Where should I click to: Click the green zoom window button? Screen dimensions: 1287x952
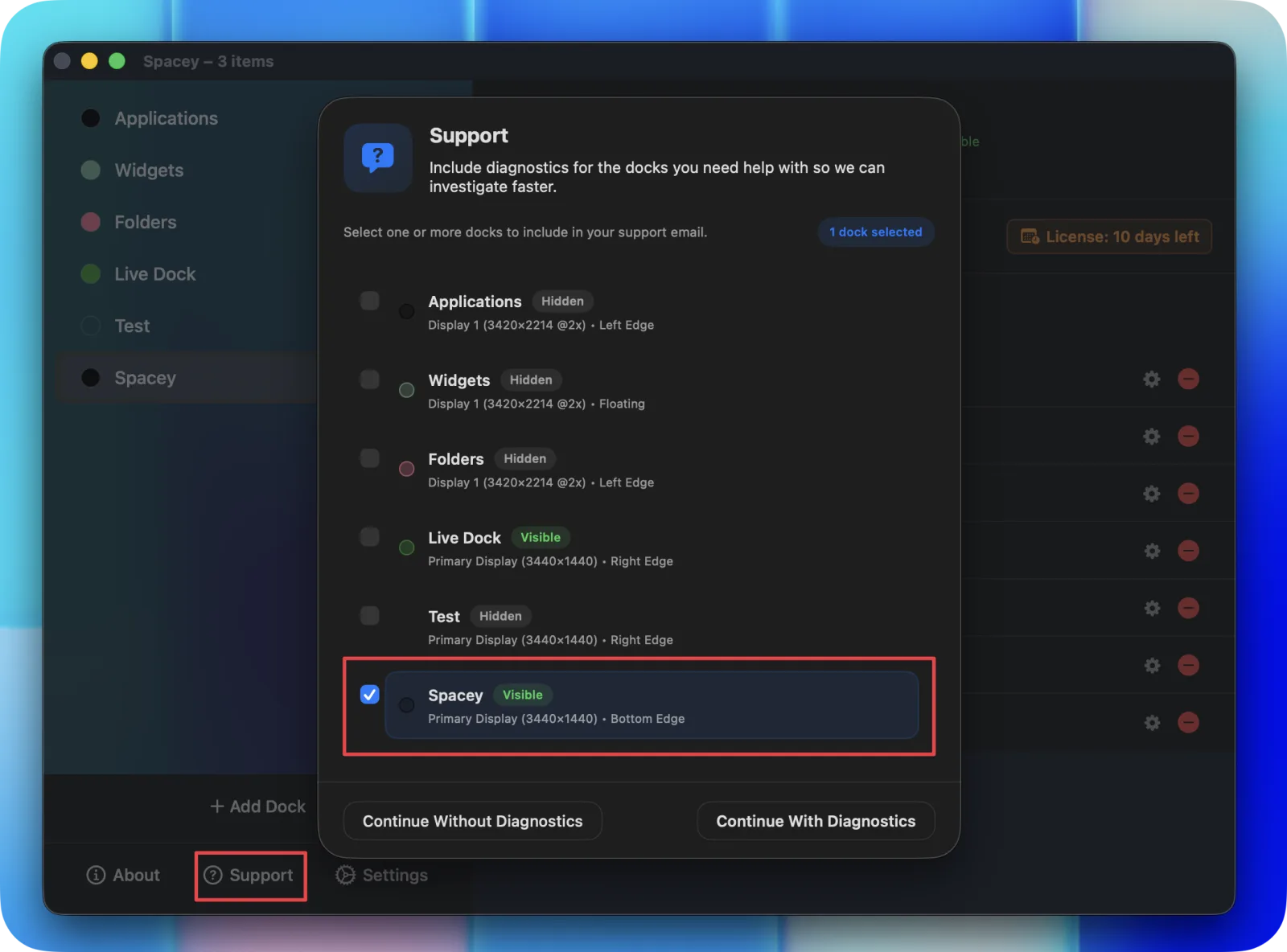[x=117, y=61]
